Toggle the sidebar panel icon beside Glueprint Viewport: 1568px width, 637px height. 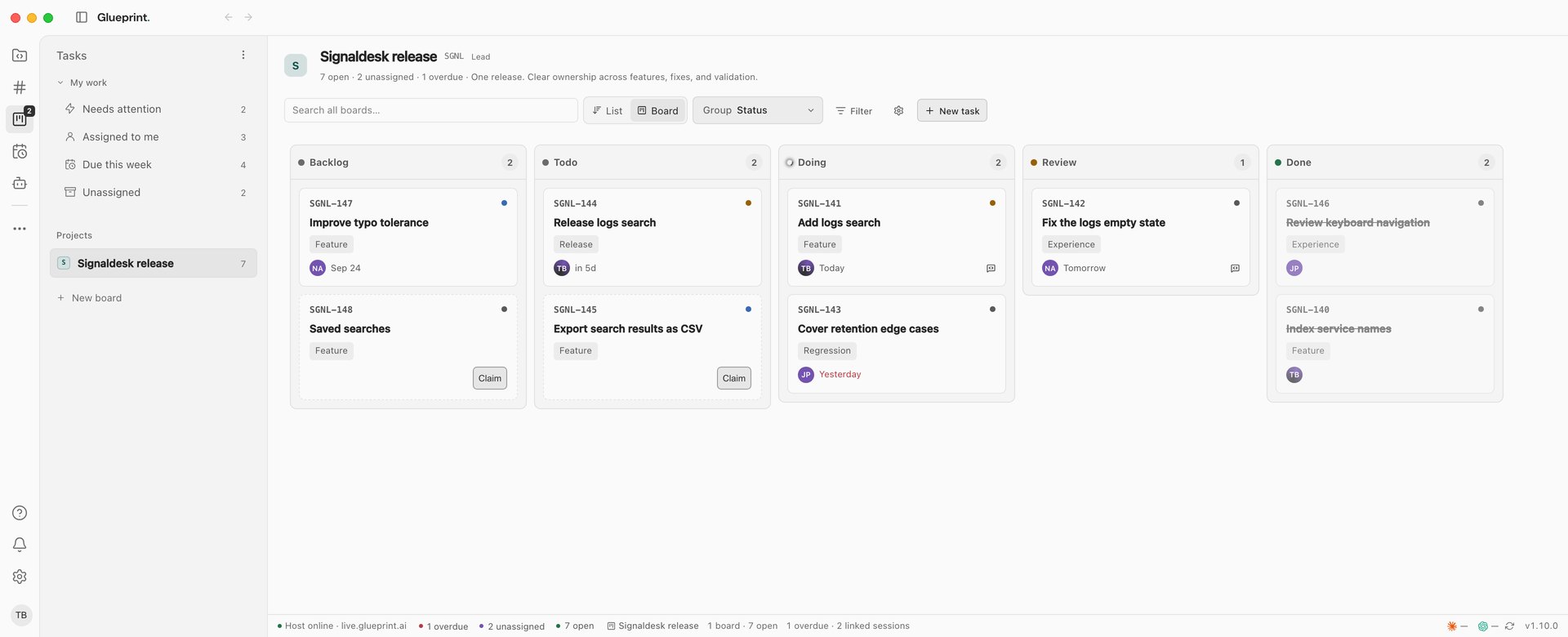pyautogui.click(x=82, y=17)
